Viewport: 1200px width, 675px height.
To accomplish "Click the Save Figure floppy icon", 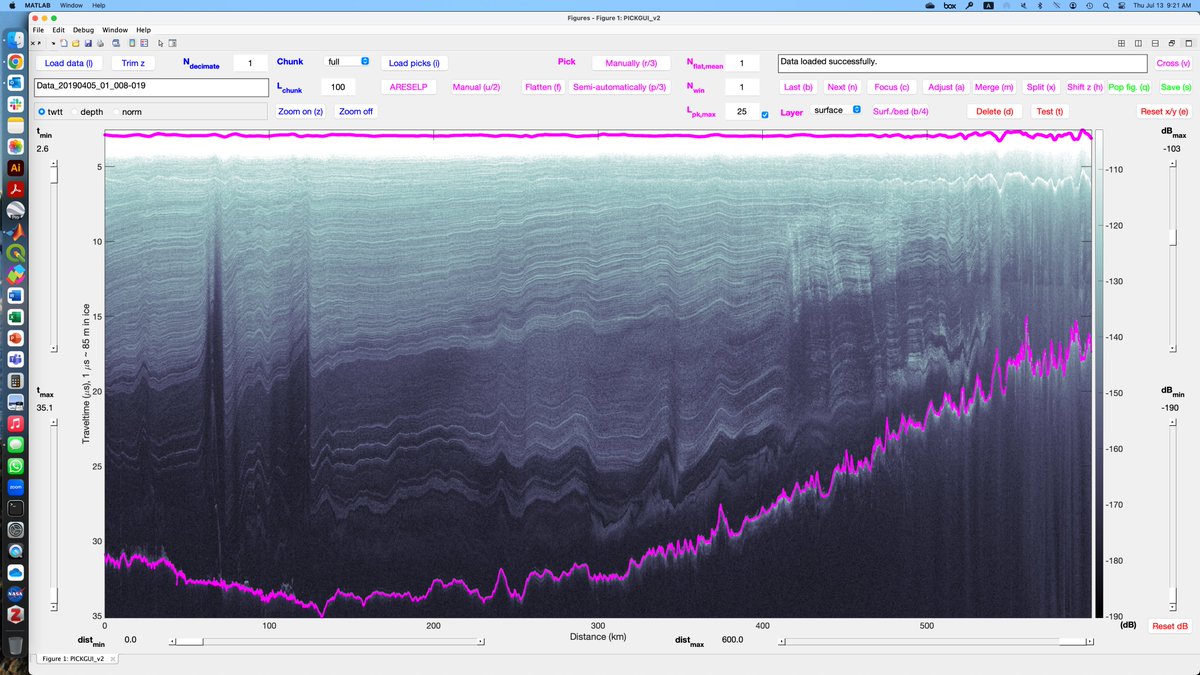I will (87, 44).
